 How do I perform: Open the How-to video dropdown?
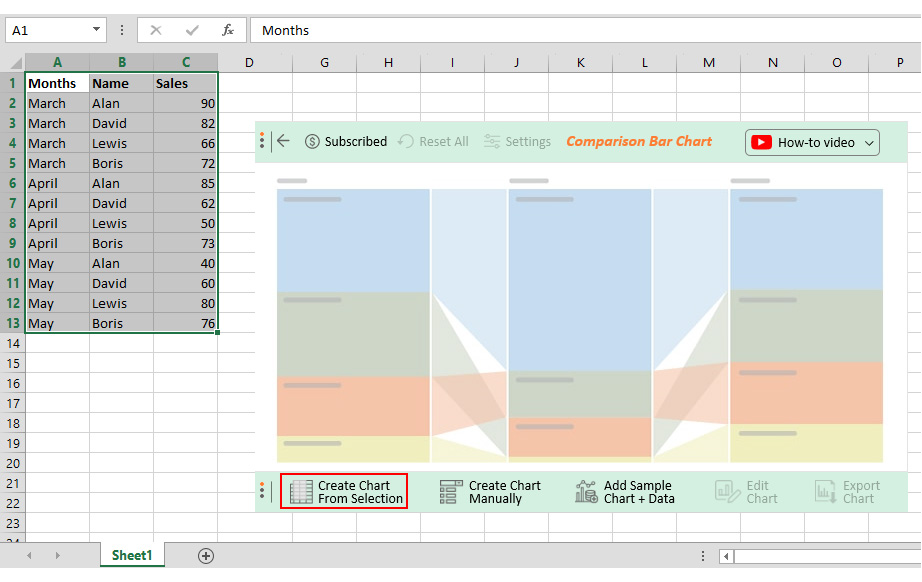[812, 142]
